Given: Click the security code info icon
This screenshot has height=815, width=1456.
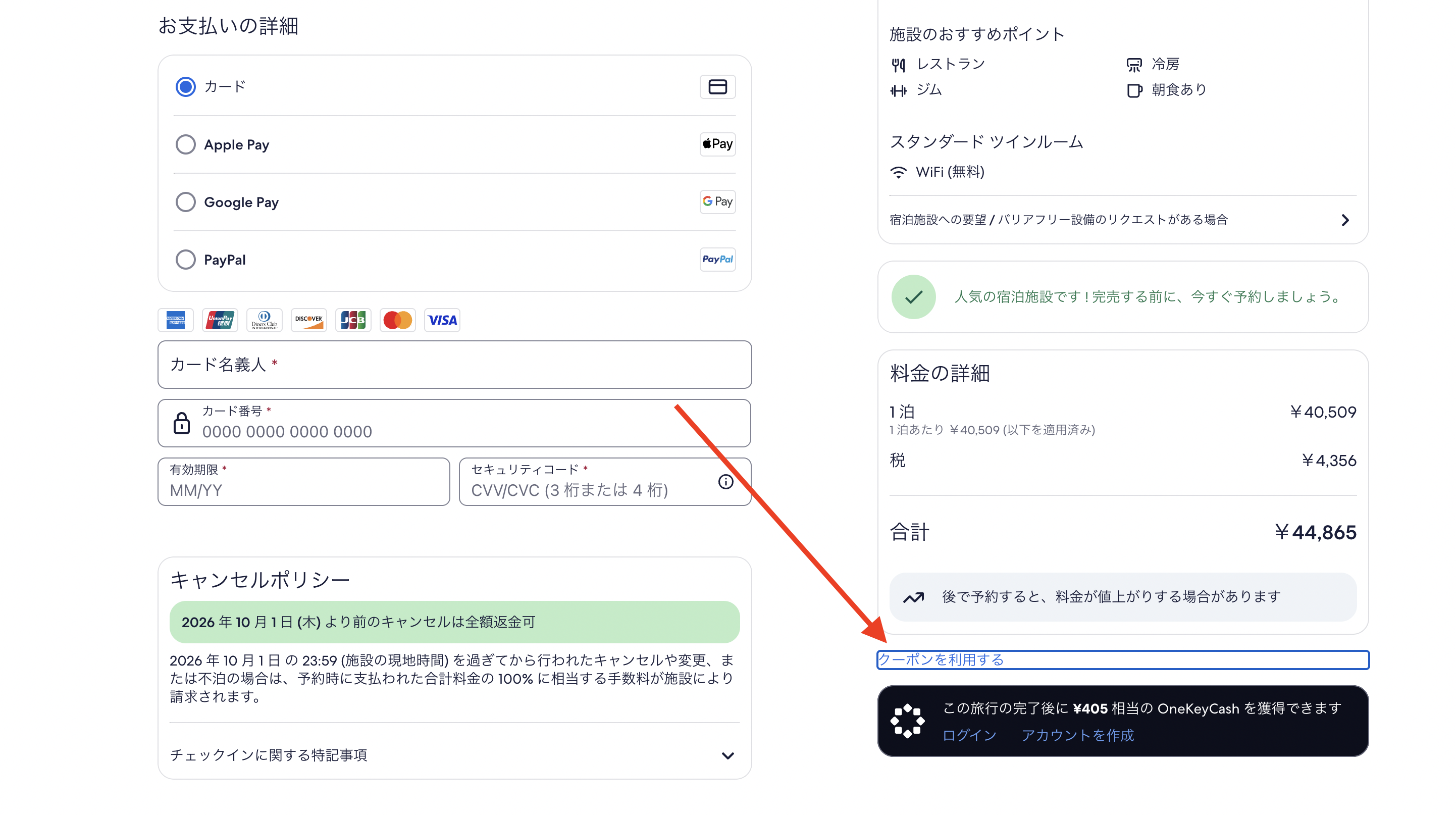Looking at the screenshot, I should point(726,482).
